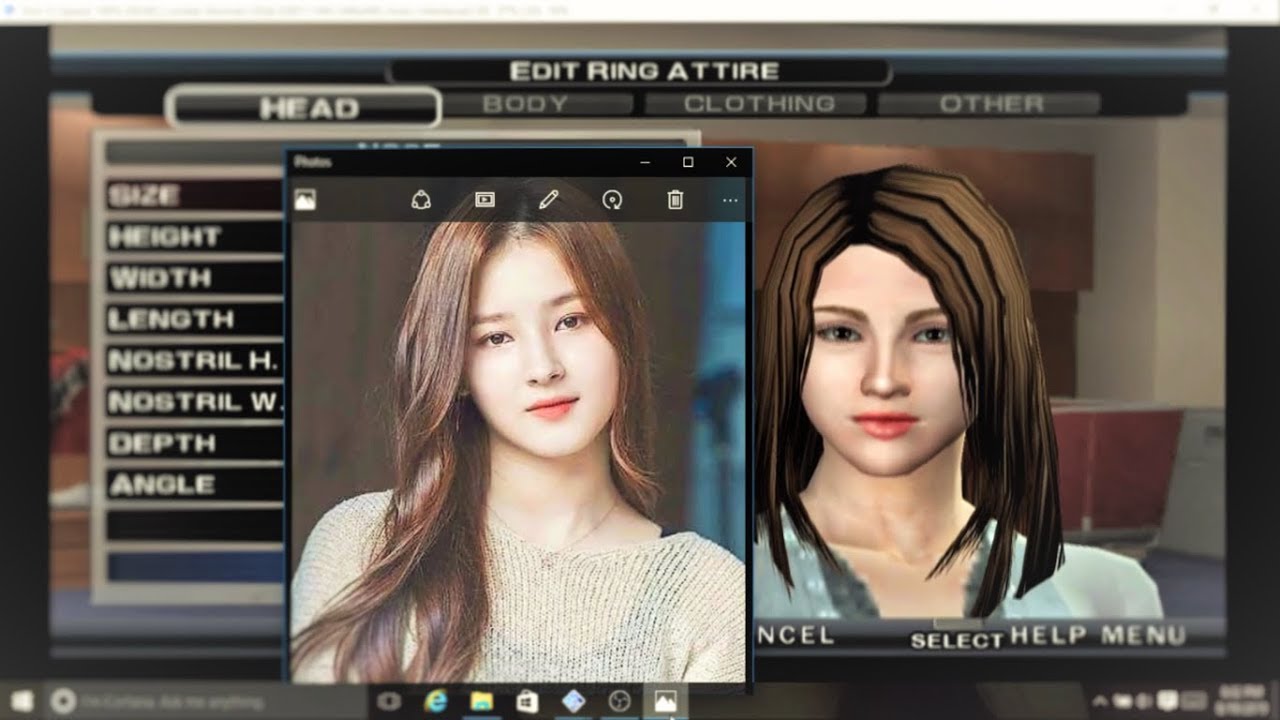Delete photo using trash icon

[675, 200]
